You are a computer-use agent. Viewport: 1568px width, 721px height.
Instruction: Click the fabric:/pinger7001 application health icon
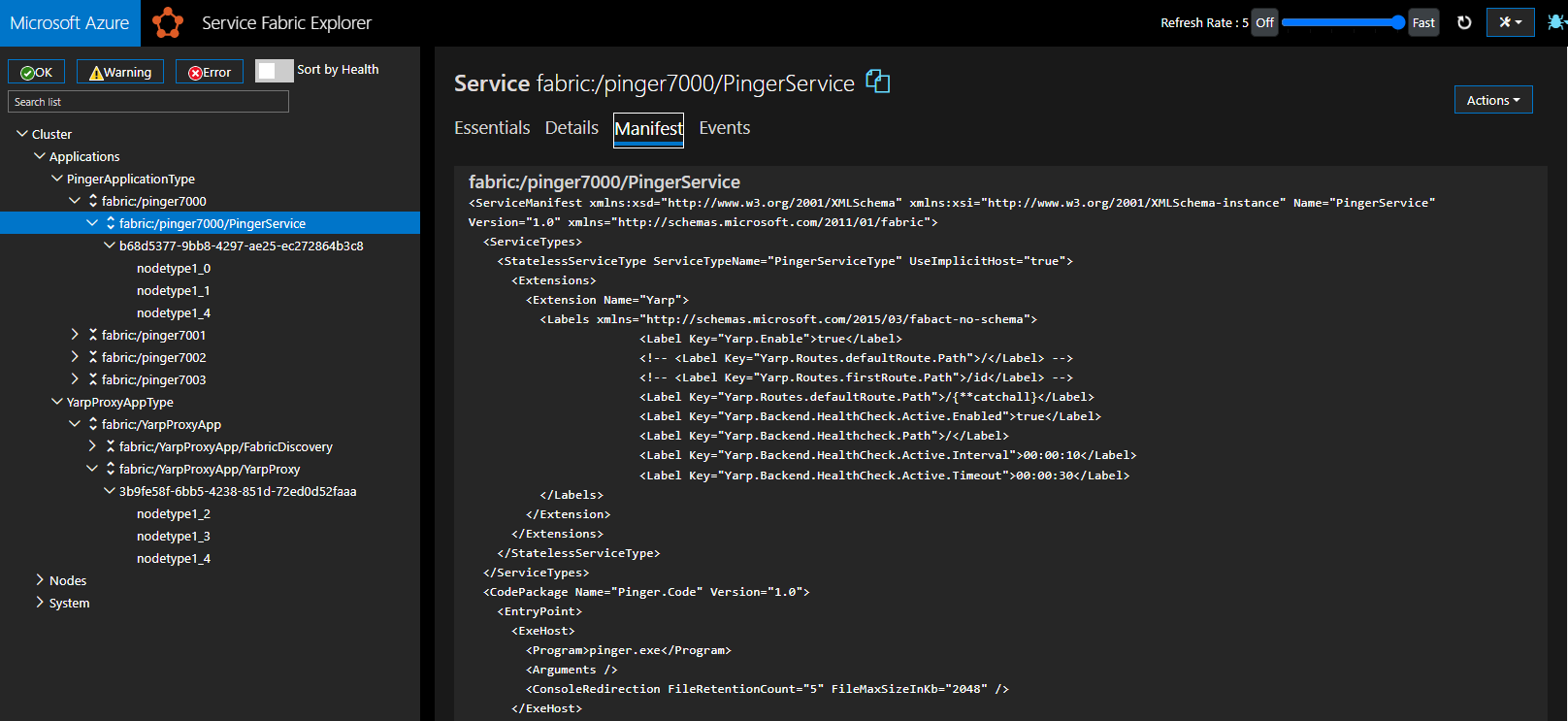93,335
